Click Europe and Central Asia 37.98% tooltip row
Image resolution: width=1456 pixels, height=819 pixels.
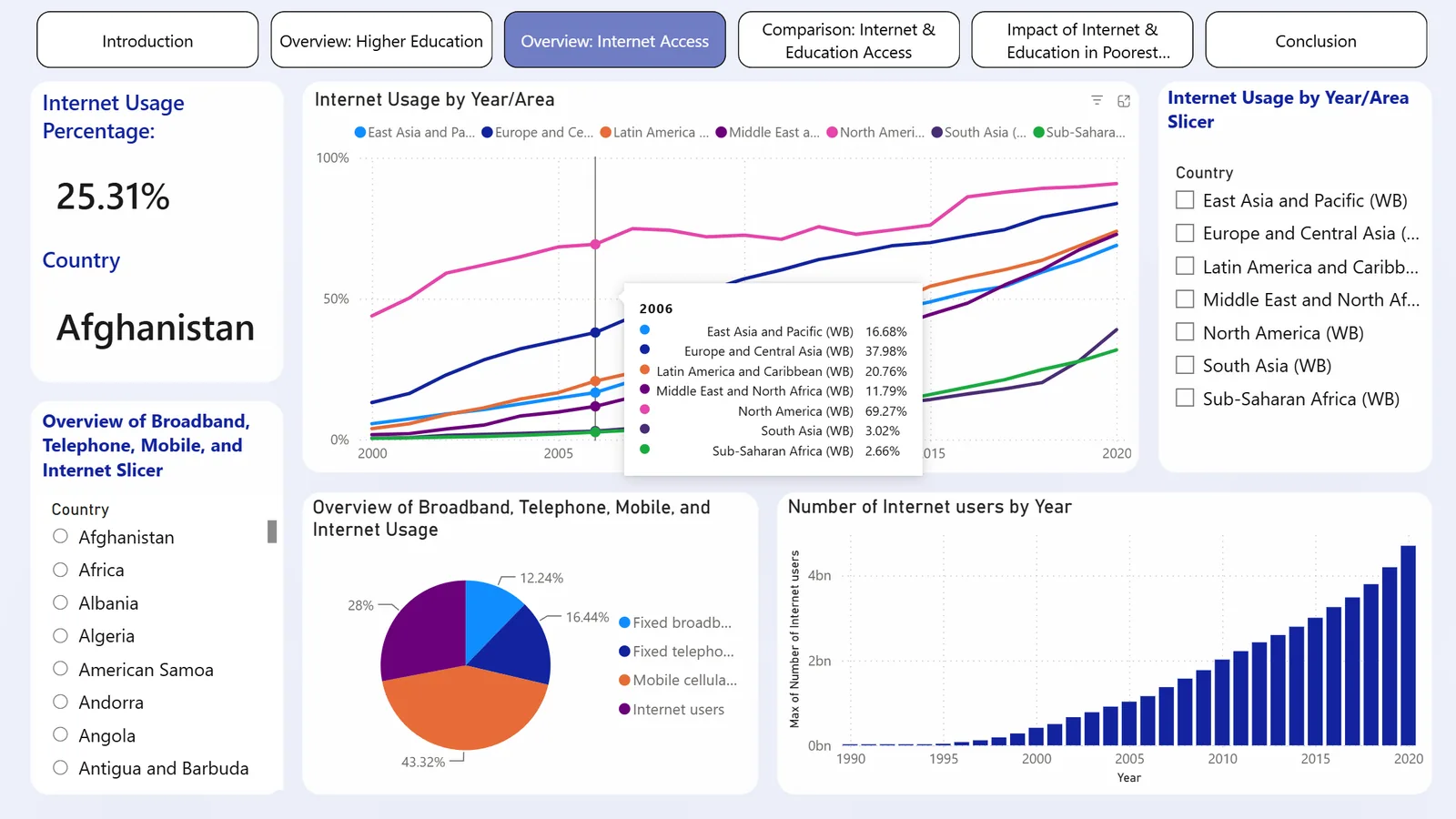pos(773,351)
